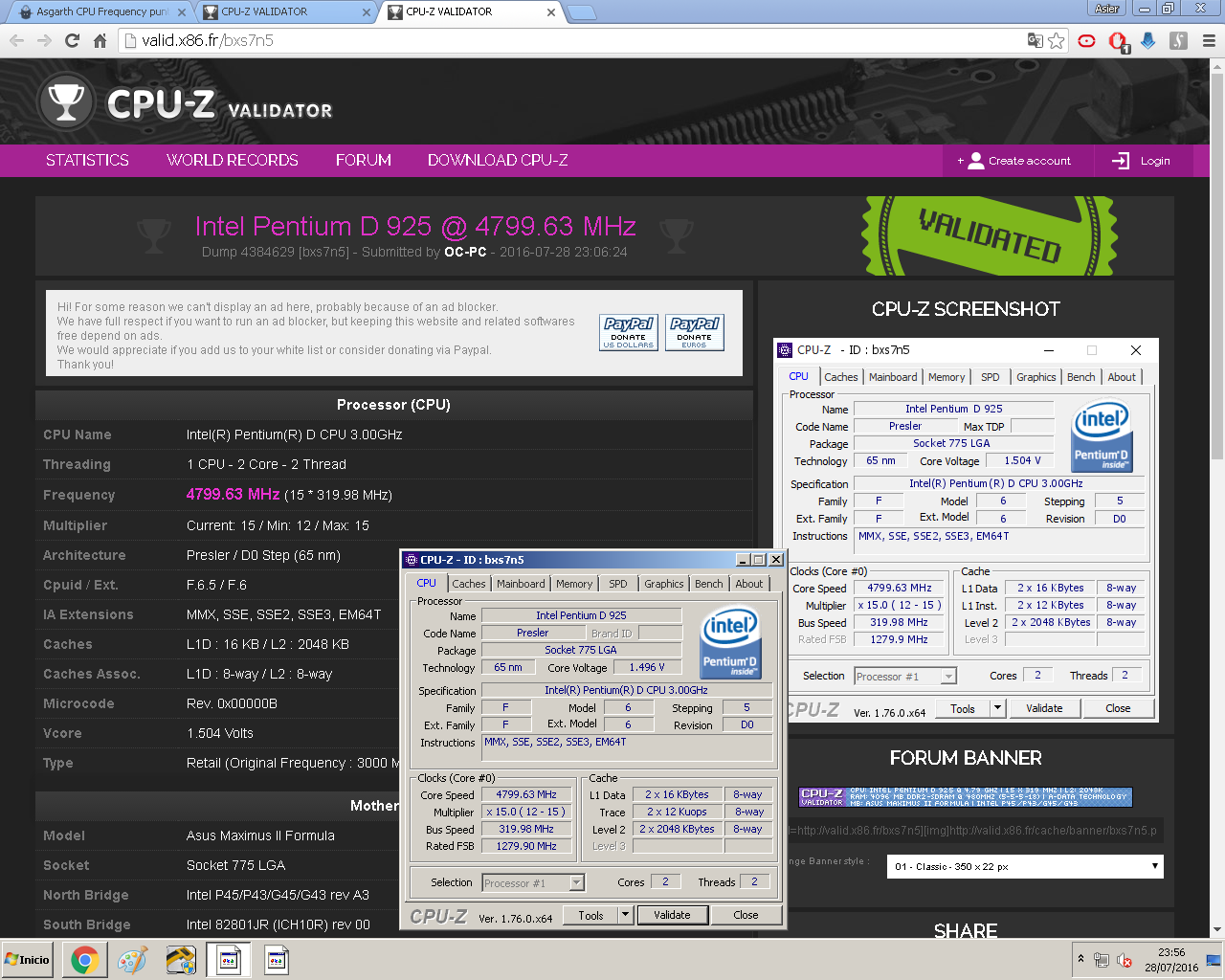Click the active CPU-Z taskbar button
Viewport: 1225px width, 980px height.
pos(229,960)
